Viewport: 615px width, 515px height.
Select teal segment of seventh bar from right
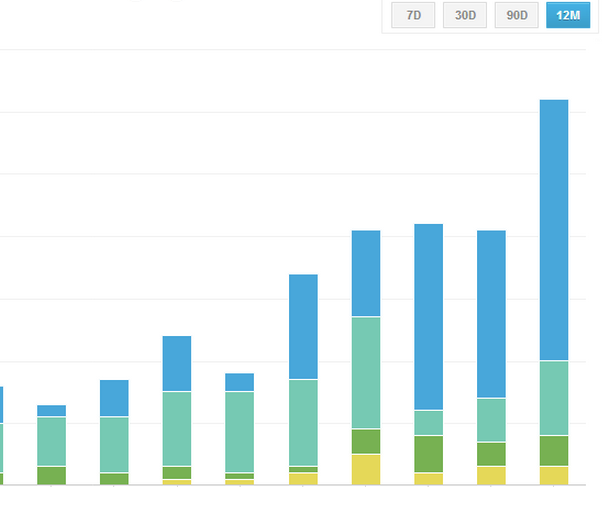click(177, 429)
